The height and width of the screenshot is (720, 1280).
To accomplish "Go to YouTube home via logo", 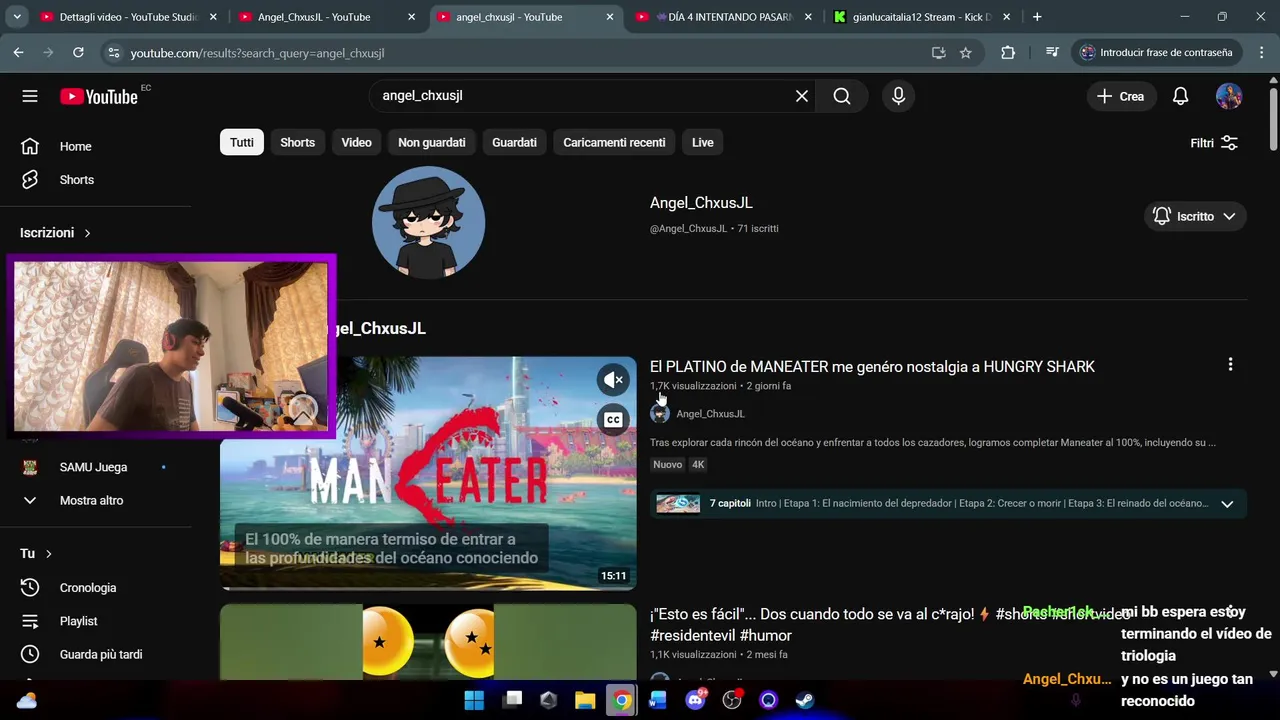I will point(98,96).
